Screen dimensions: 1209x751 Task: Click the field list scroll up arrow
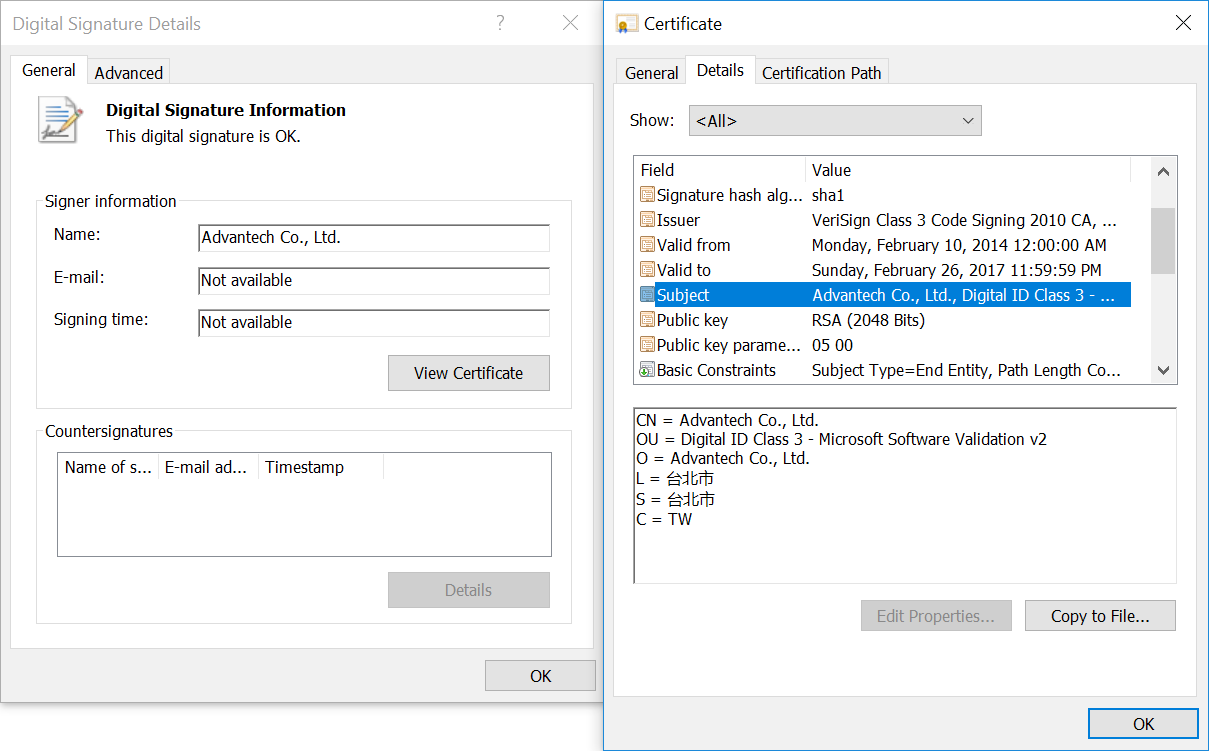coord(1163,171)
